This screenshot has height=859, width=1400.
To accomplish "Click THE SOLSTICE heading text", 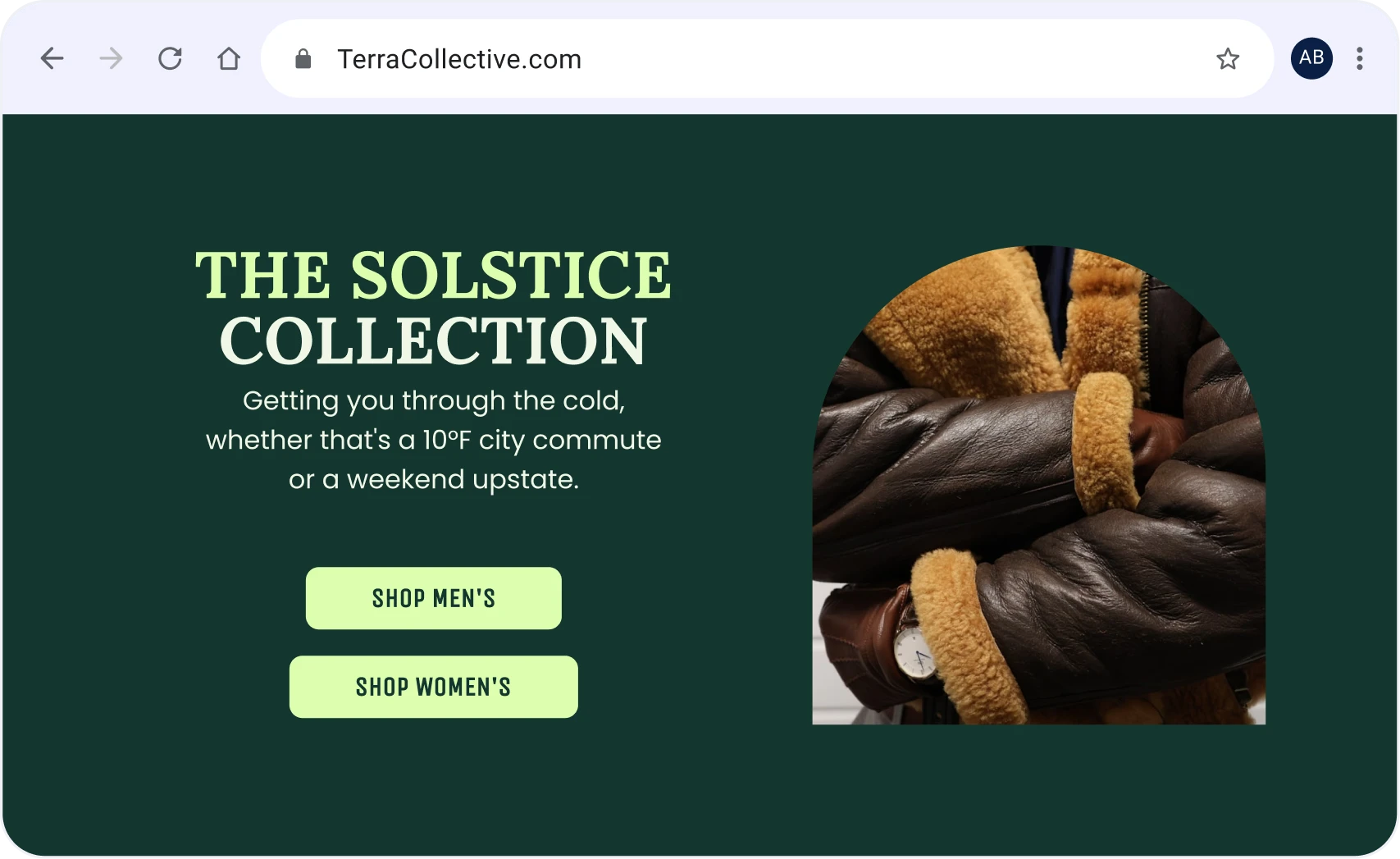I will (434, 275).
